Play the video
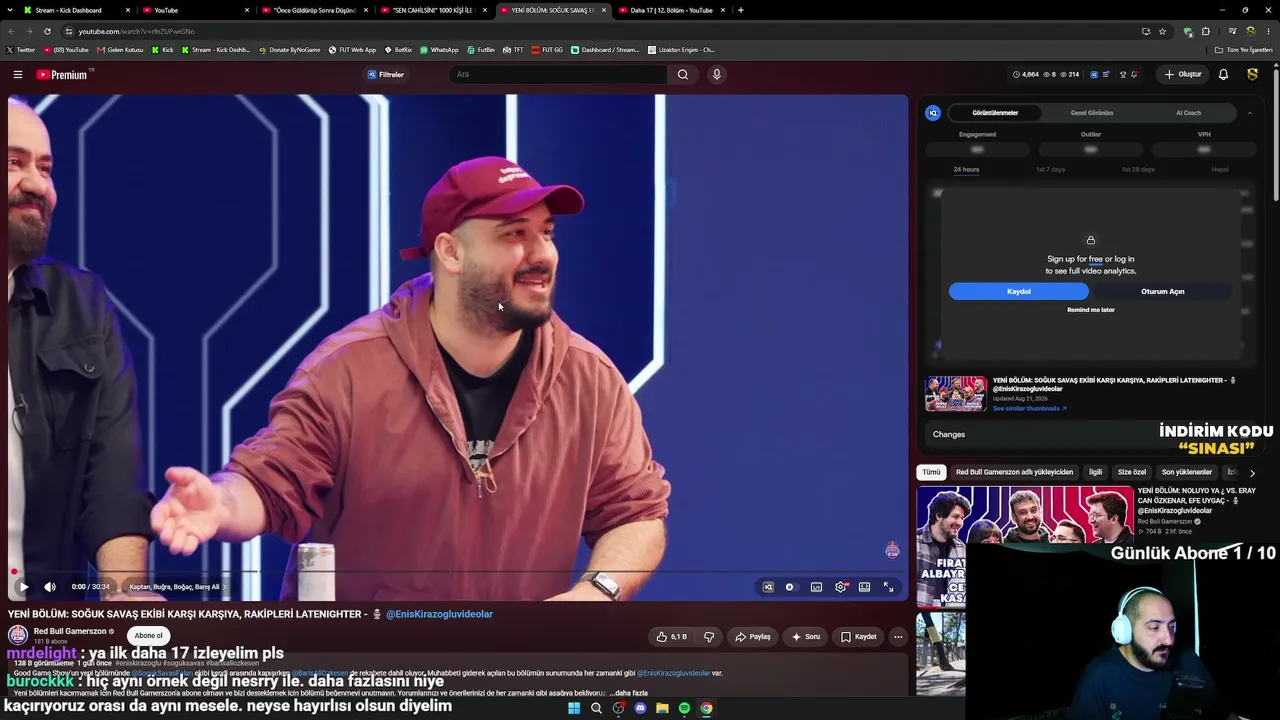Viewport: 1280px width, 720px height. coord(24,587)
